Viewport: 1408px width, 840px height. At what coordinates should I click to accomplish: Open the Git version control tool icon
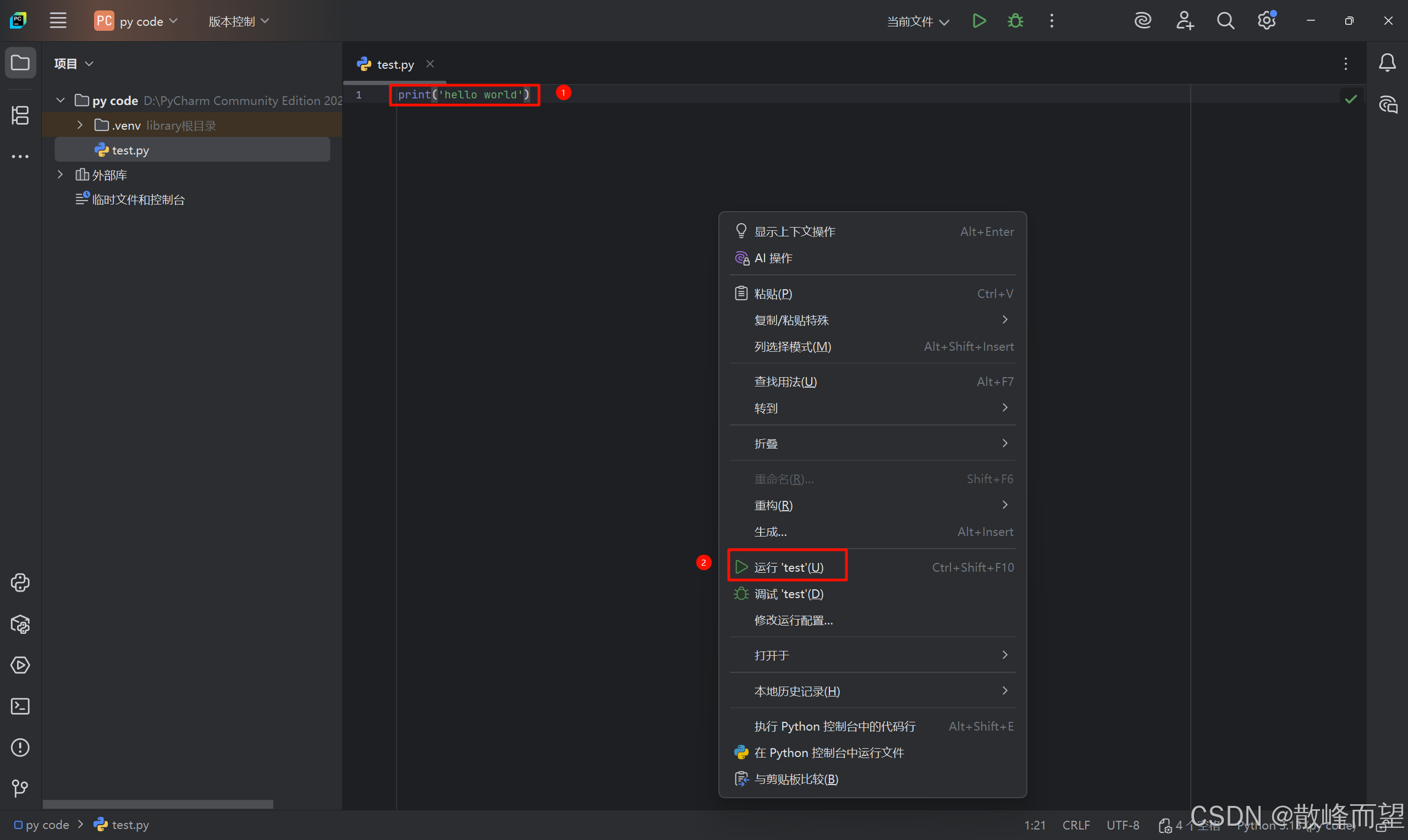pyautogui.click(x=20, y=788)
